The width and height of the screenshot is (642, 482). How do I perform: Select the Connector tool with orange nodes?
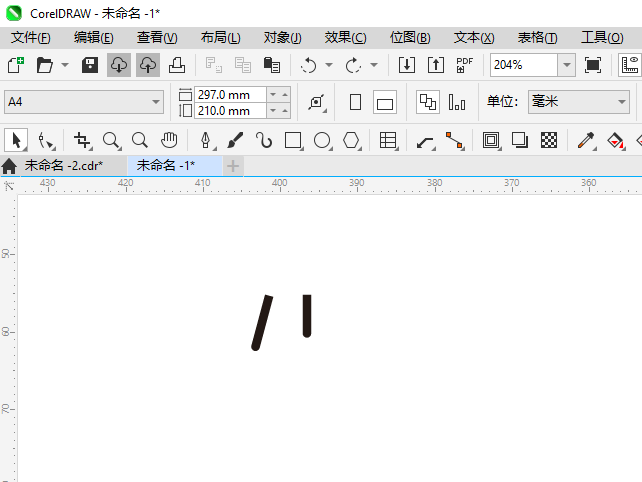coord(454,140)
